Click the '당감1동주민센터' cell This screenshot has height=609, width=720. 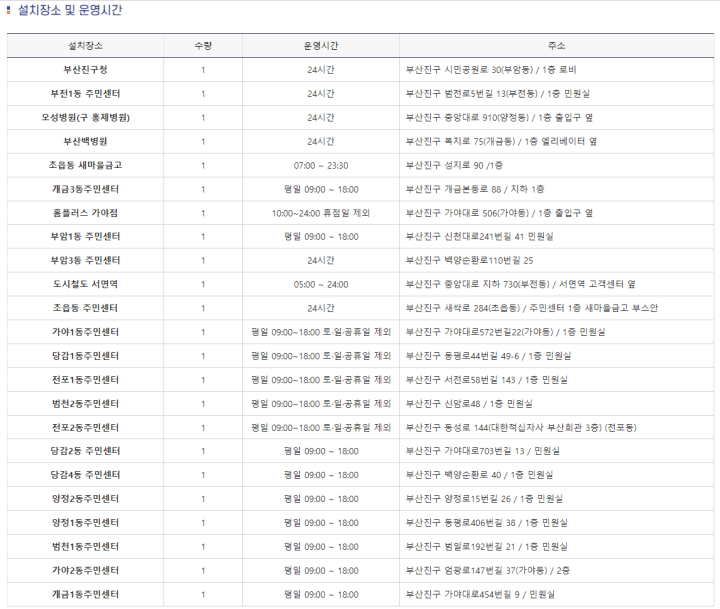85,356
